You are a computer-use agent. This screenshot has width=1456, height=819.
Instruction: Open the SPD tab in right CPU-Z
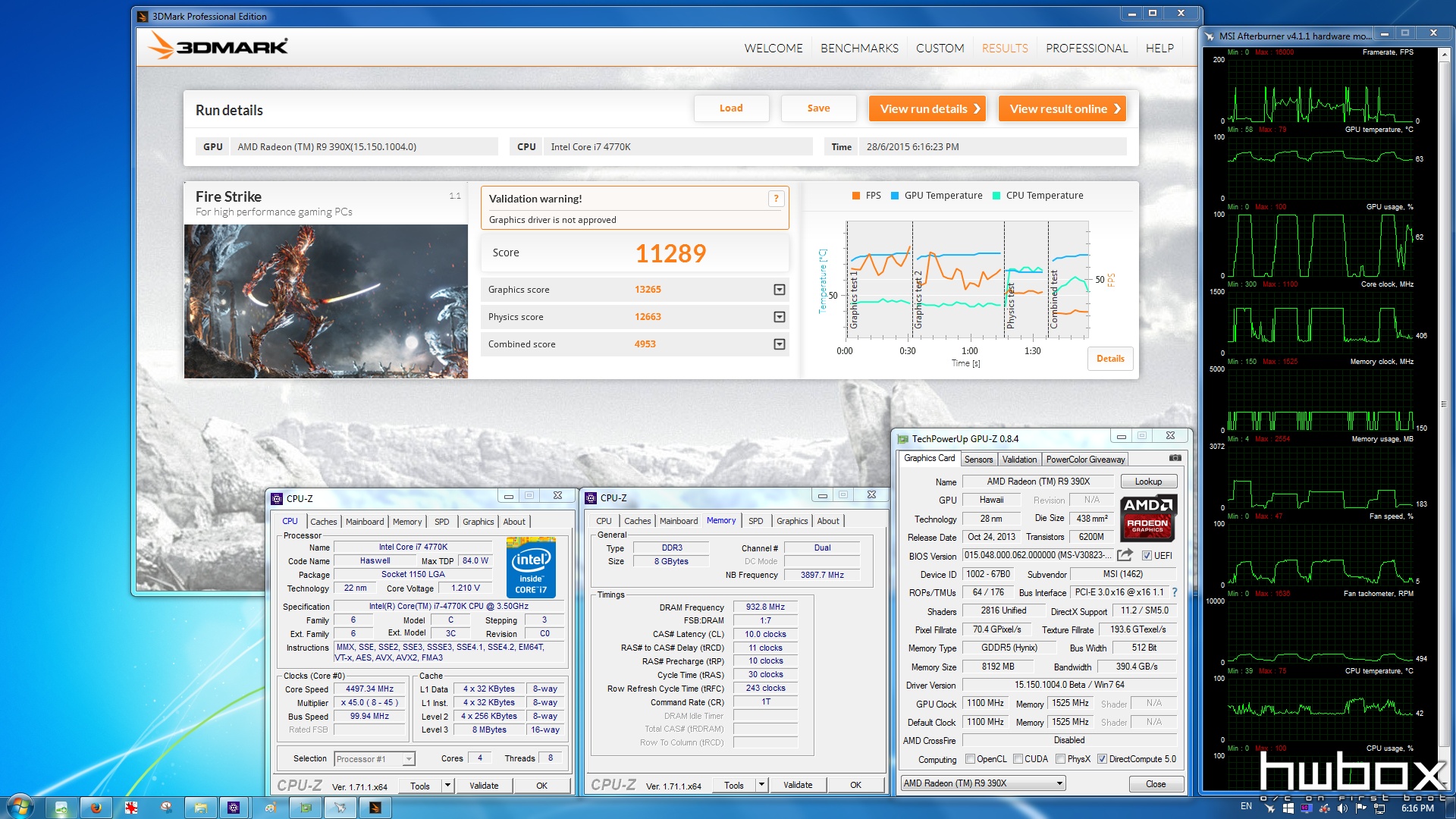point(755,521)
